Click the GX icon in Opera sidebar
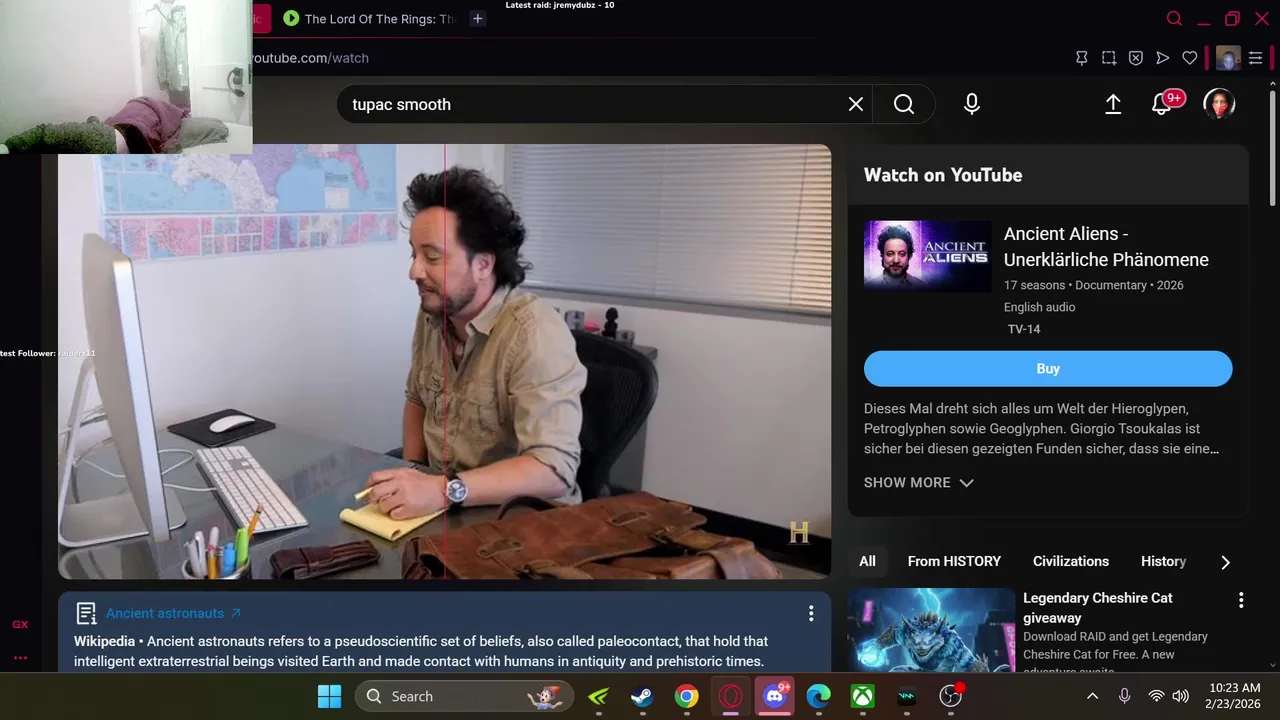This screenshot has width=1280, height=720. click(x=20, y=624)
